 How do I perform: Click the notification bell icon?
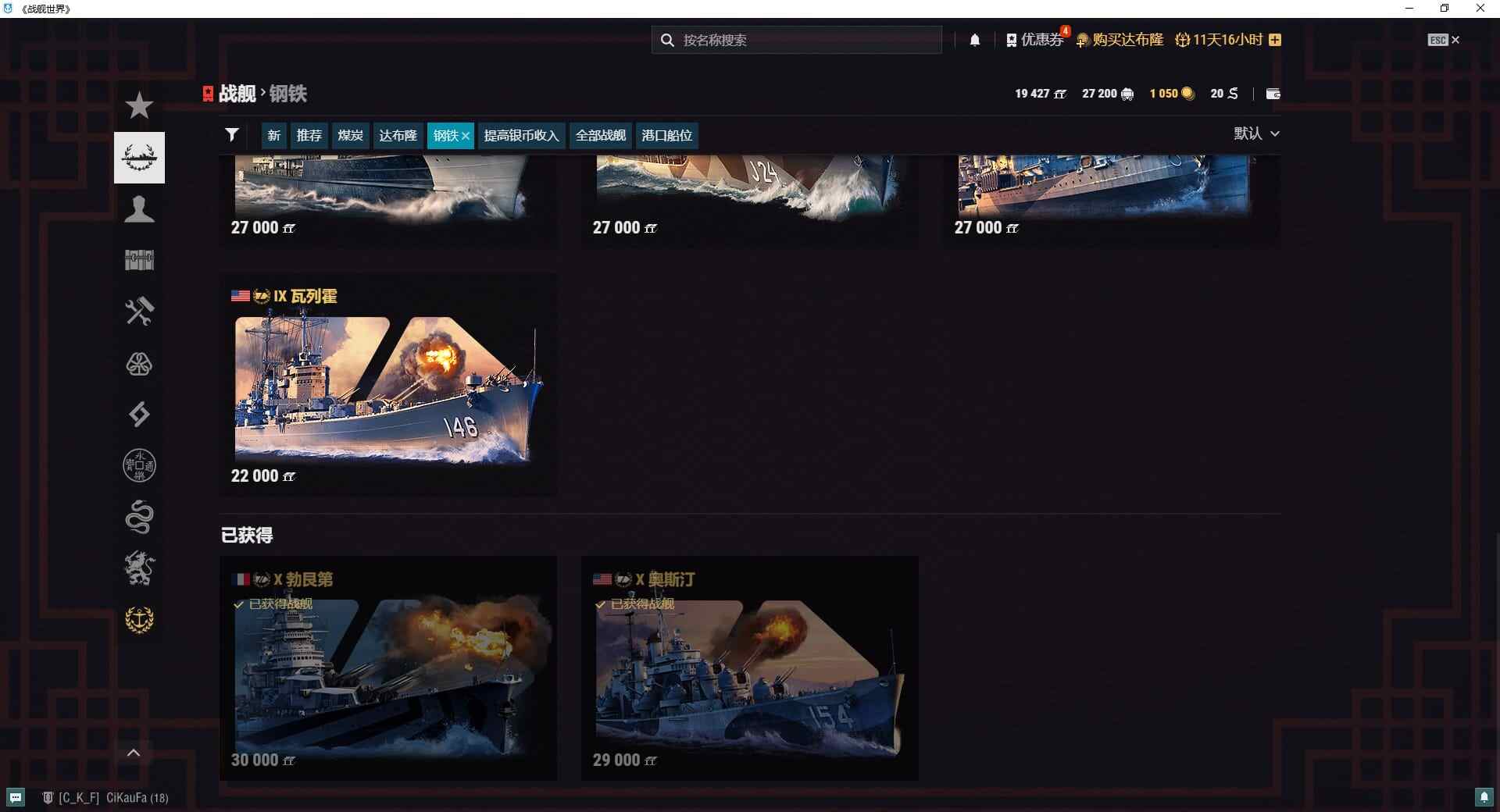pyautogui.click(x=974, y=39)
